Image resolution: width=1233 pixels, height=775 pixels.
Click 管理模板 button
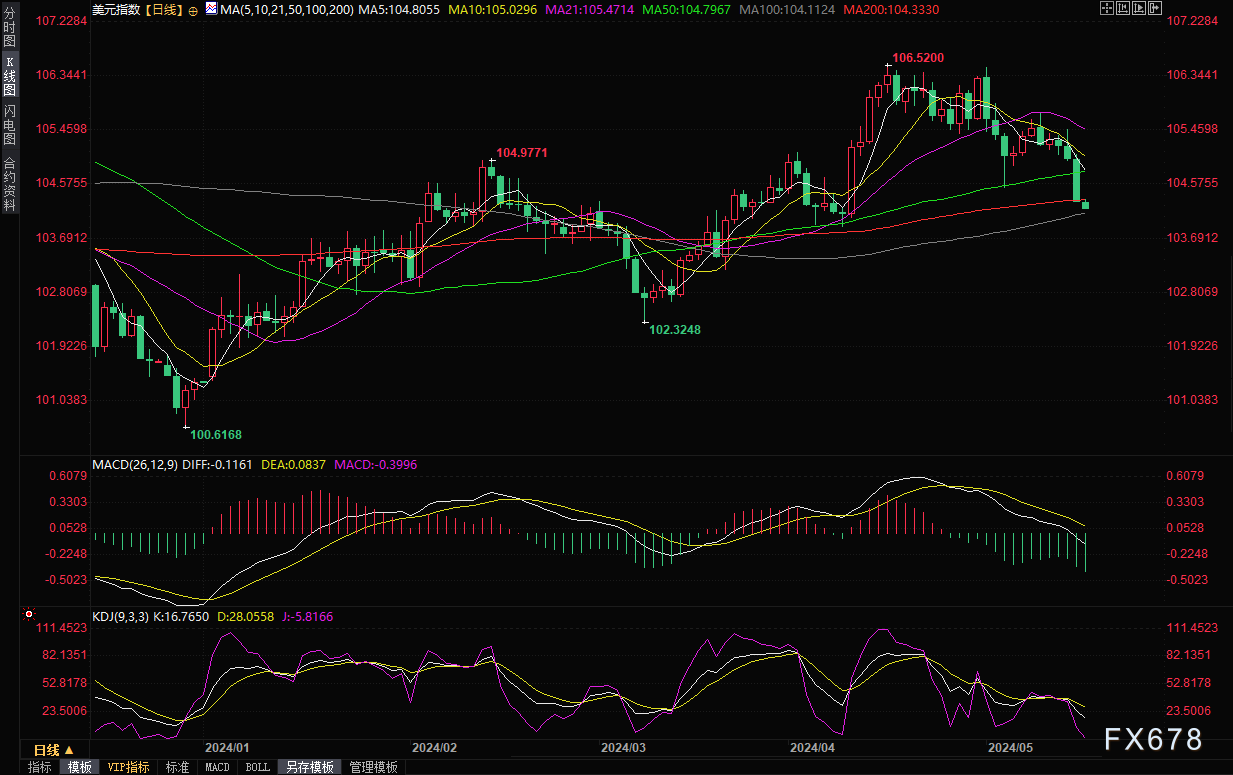point(373,767)
